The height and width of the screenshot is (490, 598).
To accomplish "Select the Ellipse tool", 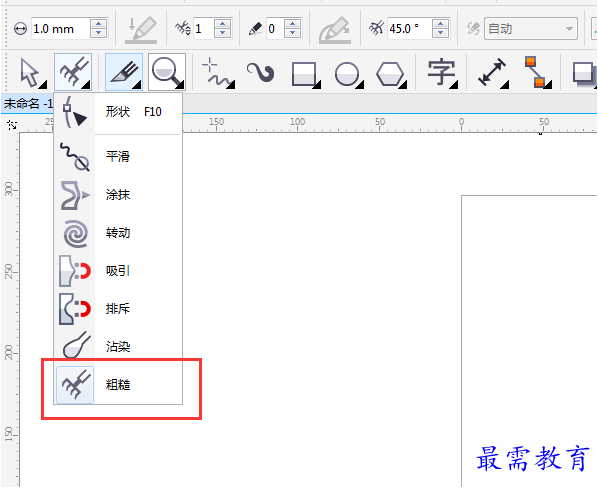I will (348, 74).
